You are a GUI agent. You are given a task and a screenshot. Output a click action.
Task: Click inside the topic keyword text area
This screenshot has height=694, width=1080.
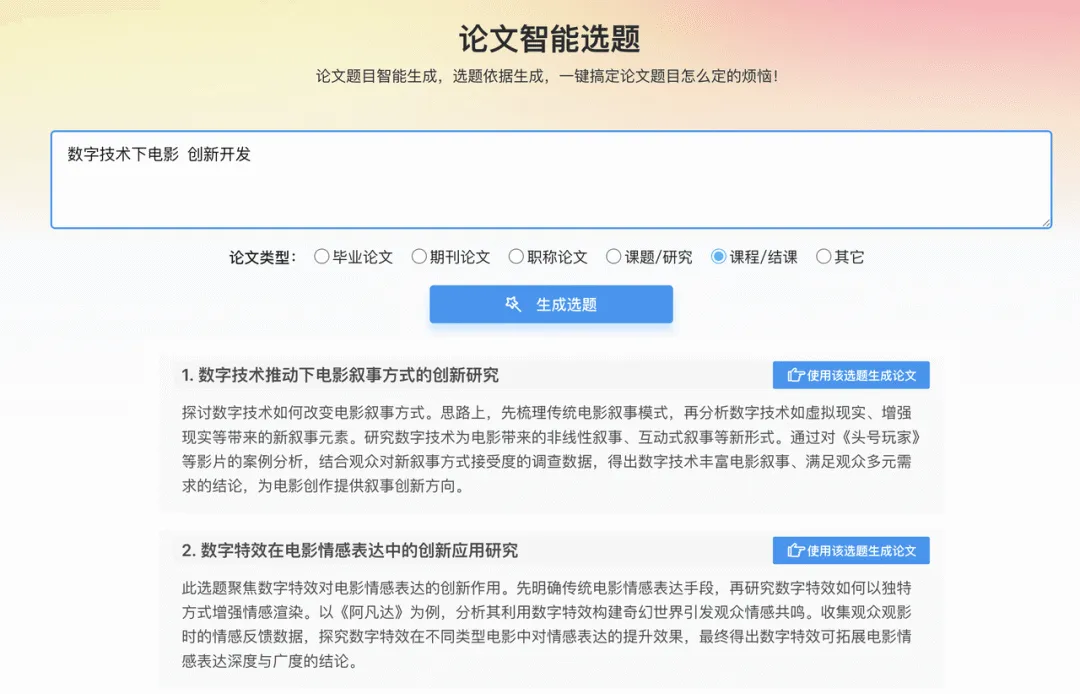click(x=551, y=180)
